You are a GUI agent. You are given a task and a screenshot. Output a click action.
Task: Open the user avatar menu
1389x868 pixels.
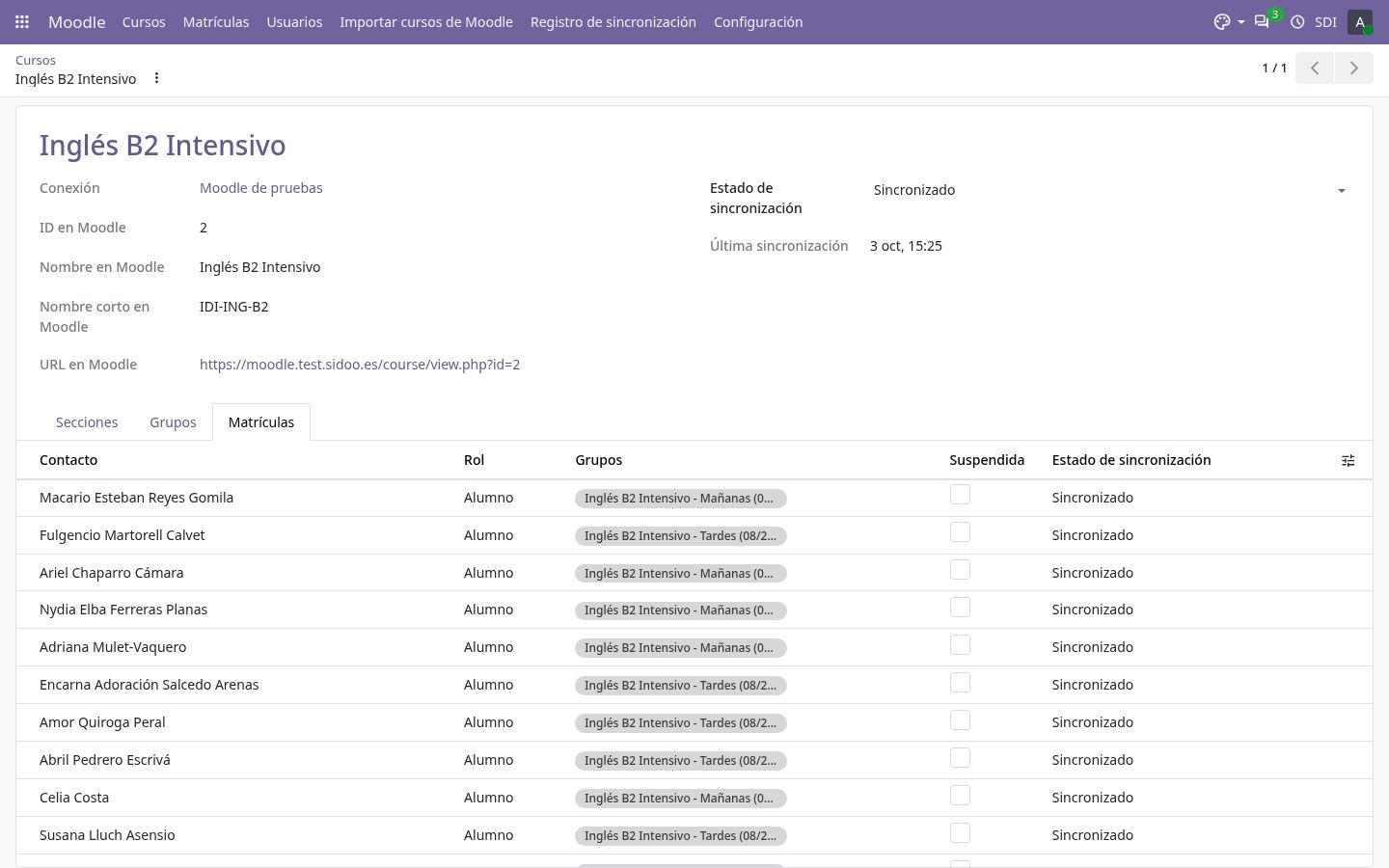[1360, 21]
